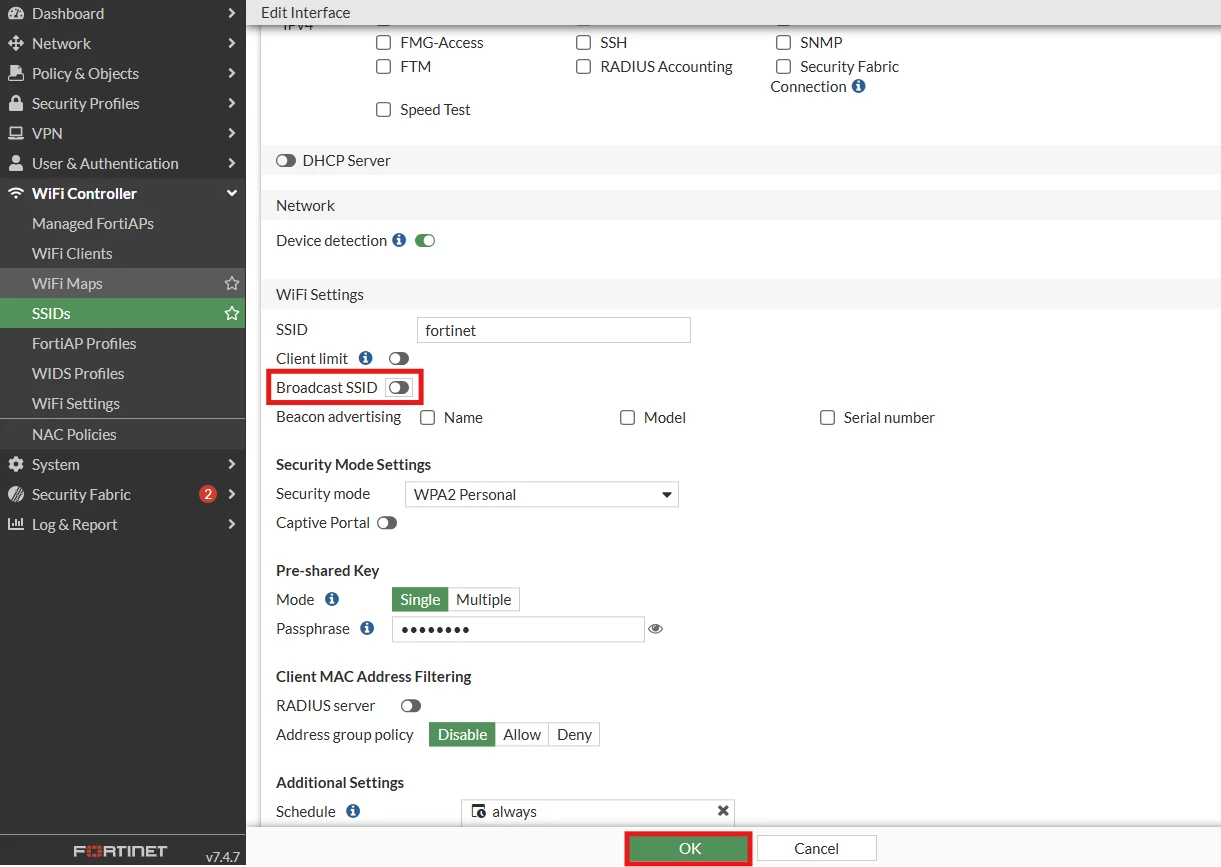1221x867 pixels.
Task: Click info icon next to Schedule
Action: 353,811
